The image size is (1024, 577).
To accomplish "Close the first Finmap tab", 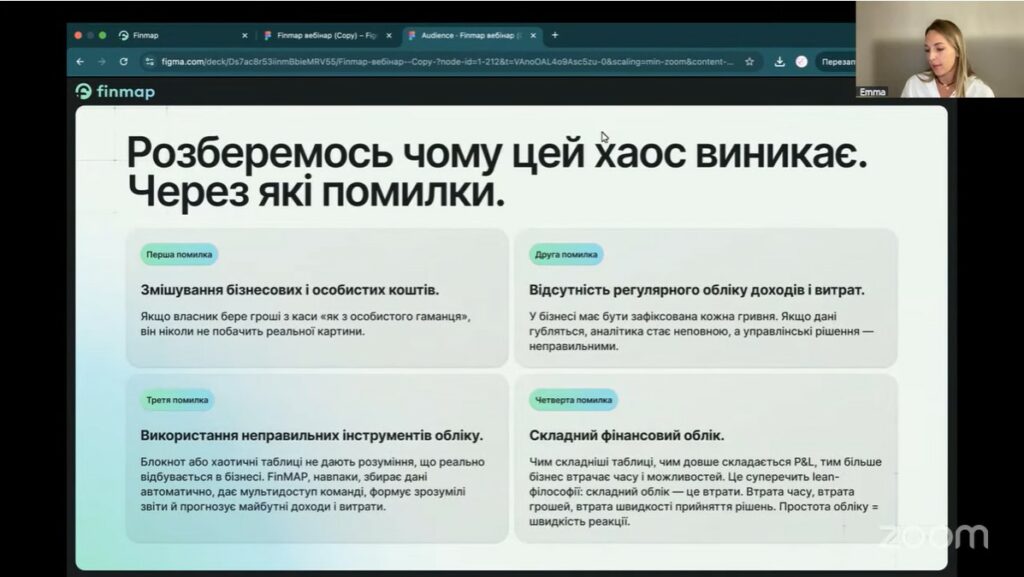I will pyautogui.click(x=244, y=35).
